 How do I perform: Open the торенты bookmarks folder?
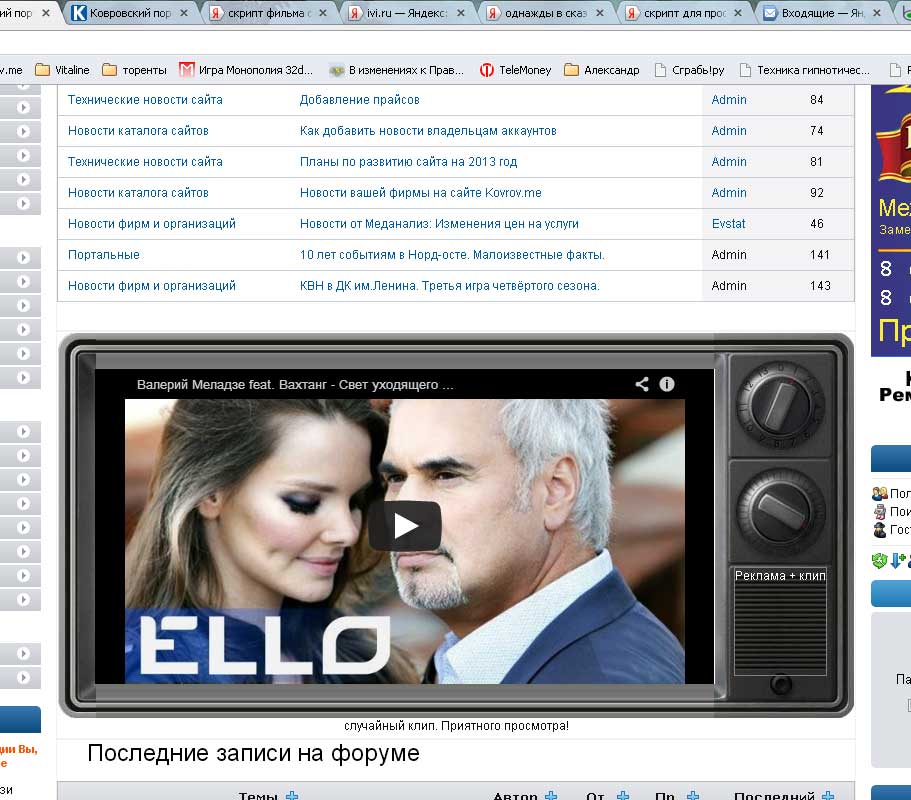pos(134,70)
